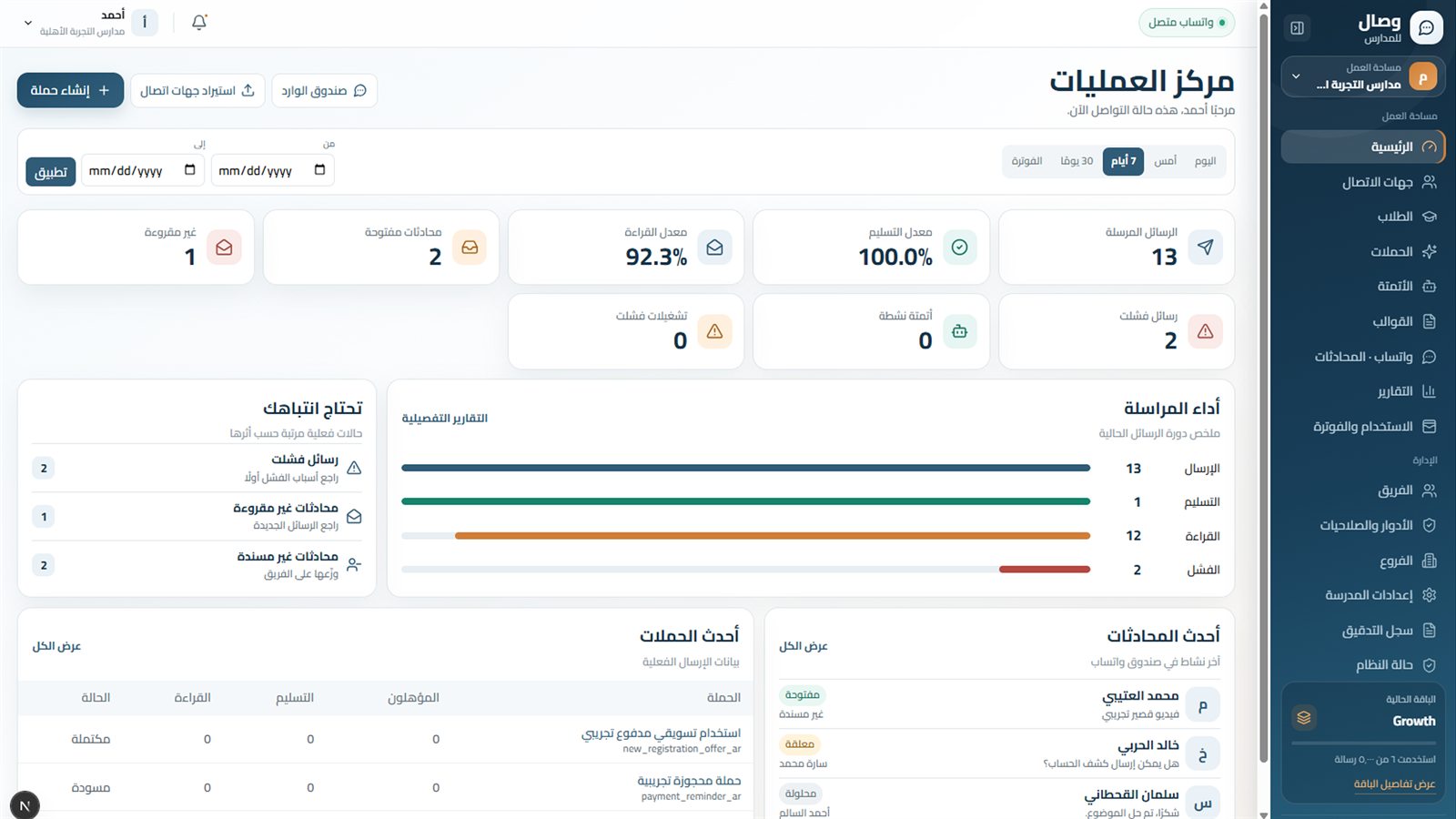This screenshot has width=1456, height=819.
Task: Open calendar picker of the من date field
Action: point(319,170)
